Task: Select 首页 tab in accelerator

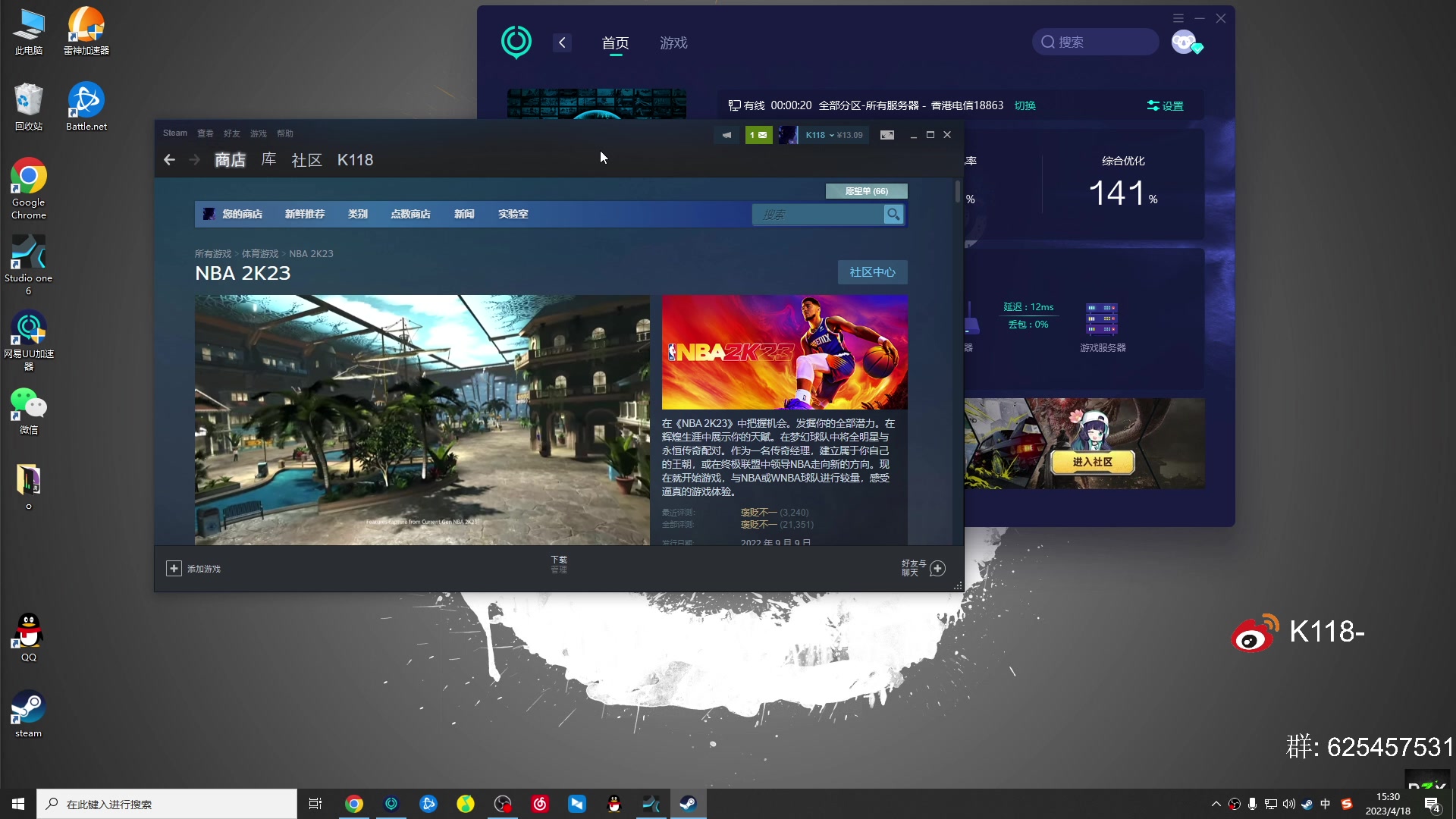Action: pyautogui.click(x=615, y=42)
